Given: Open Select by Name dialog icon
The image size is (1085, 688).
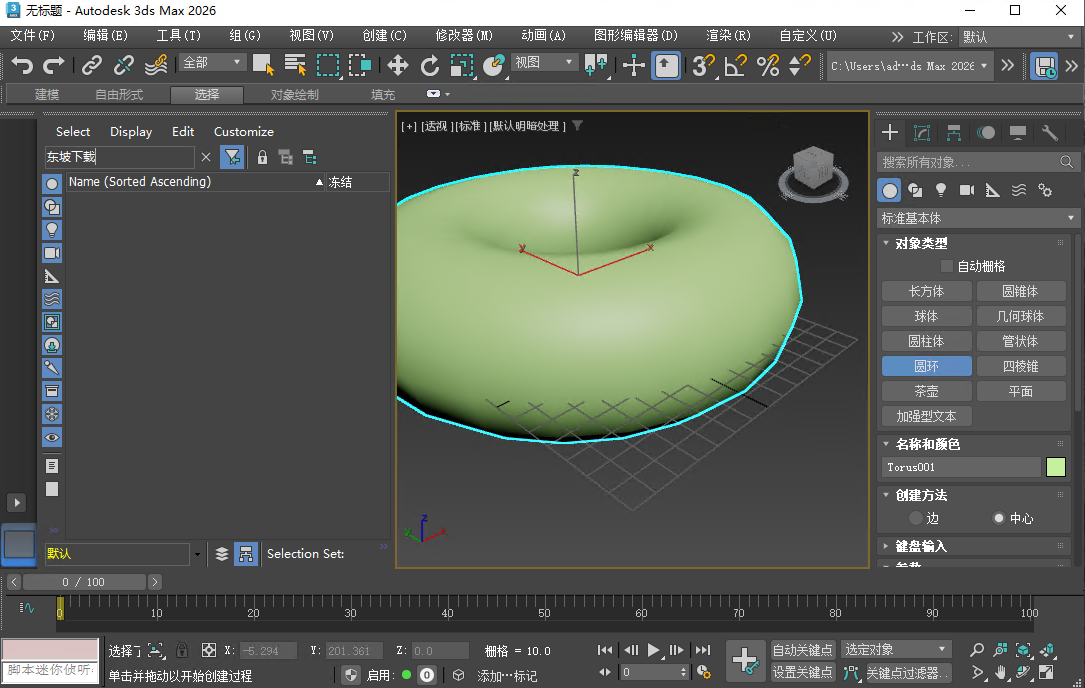Looking at the screenshot, I should pos(295,63).
